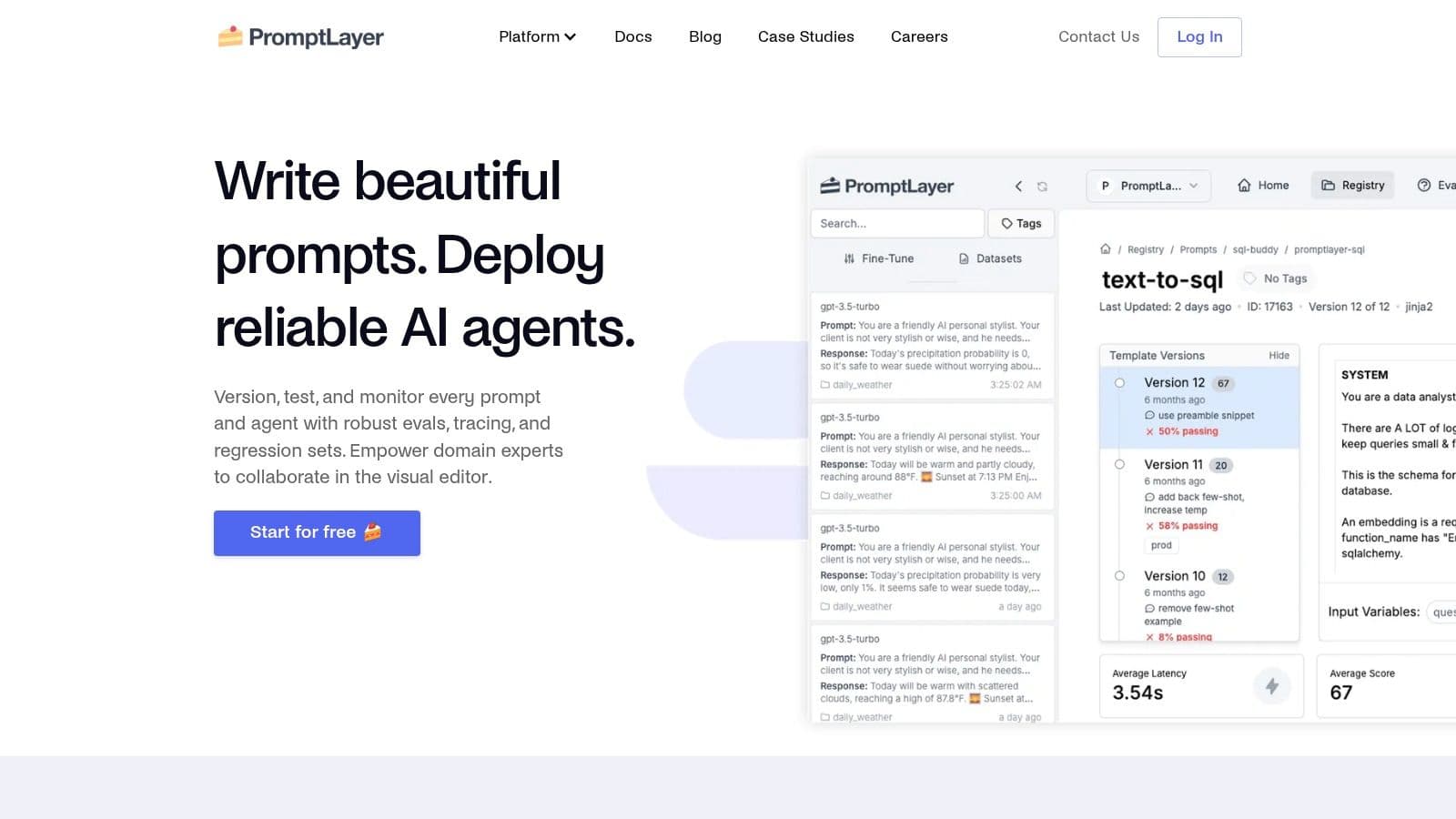
Task: Click the lightning bolt latency icon
Action: tap(1271, 686)
